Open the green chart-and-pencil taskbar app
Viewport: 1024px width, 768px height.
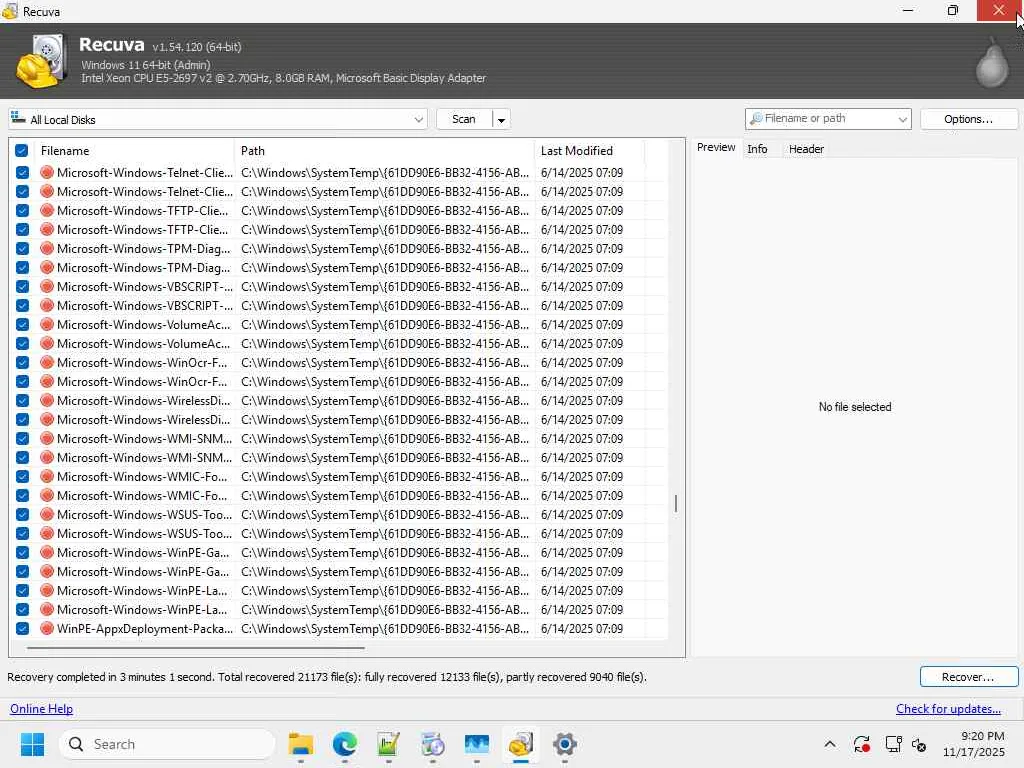pyautogui.click(x=389, y=744)
